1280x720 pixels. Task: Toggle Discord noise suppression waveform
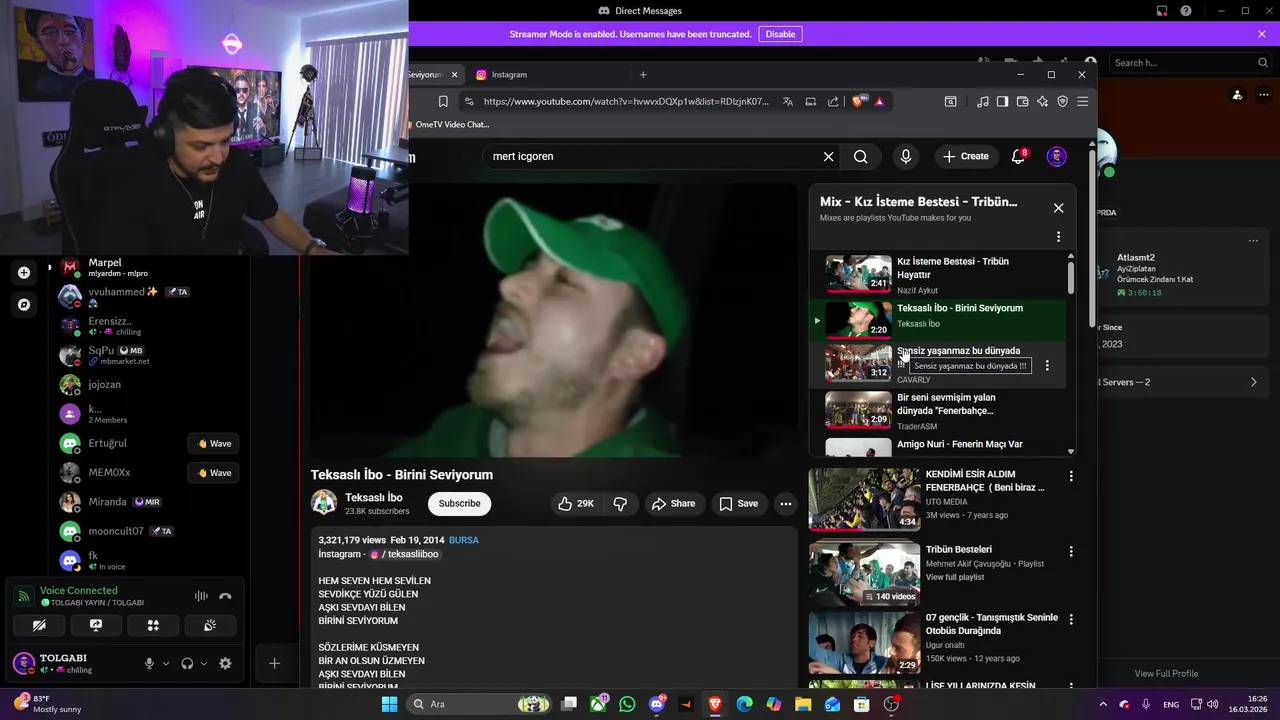201,596
